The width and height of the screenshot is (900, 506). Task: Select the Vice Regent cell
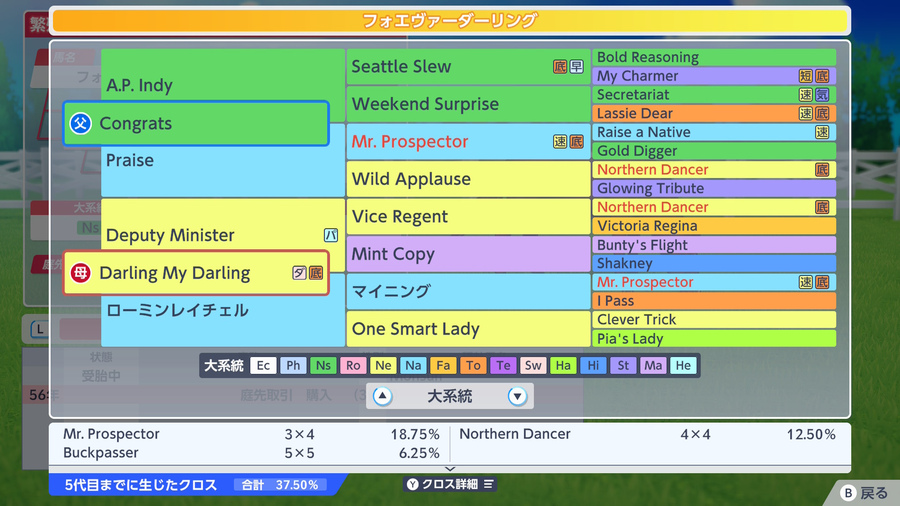(x=468, y=216)
